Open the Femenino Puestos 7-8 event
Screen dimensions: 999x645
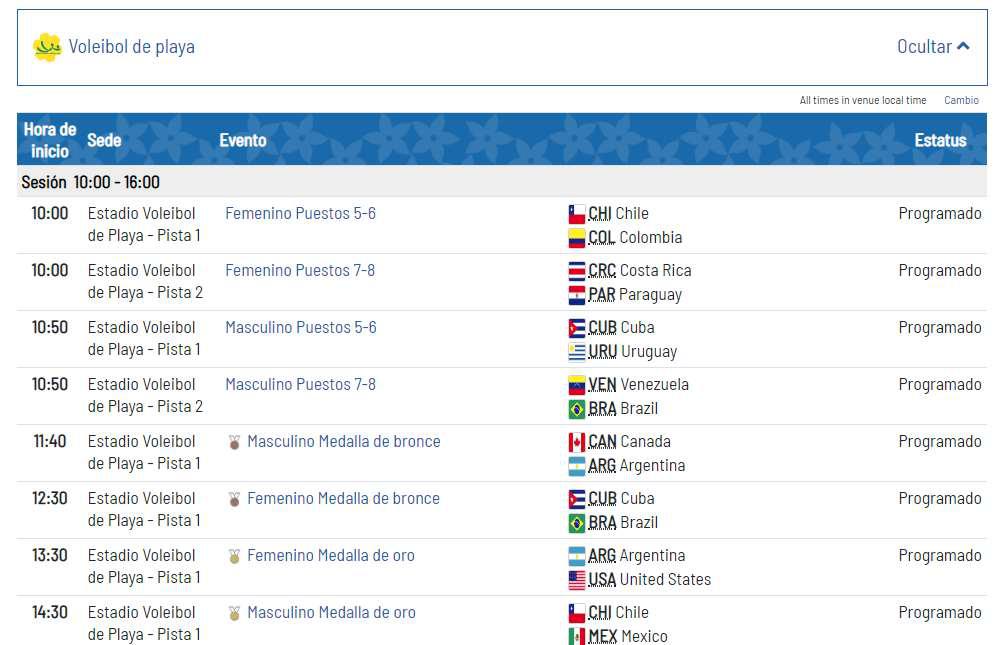click(300, 270)
